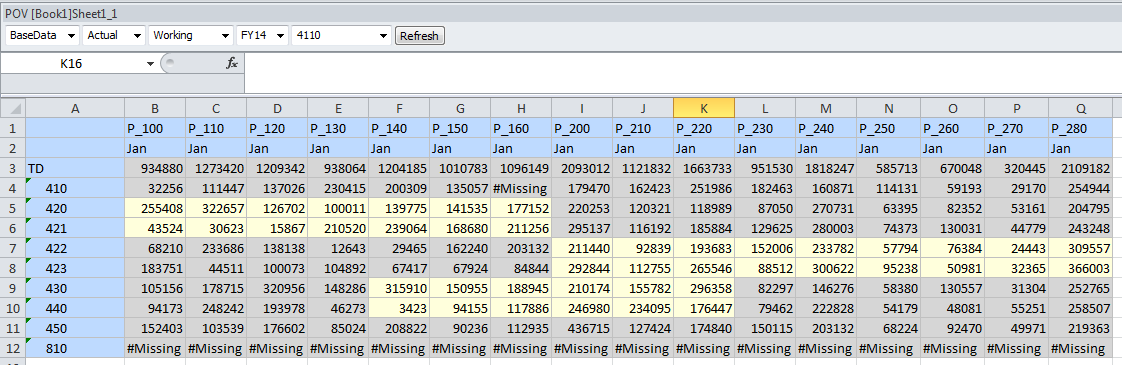Click the 421 row label cell

tap(75, 228)
